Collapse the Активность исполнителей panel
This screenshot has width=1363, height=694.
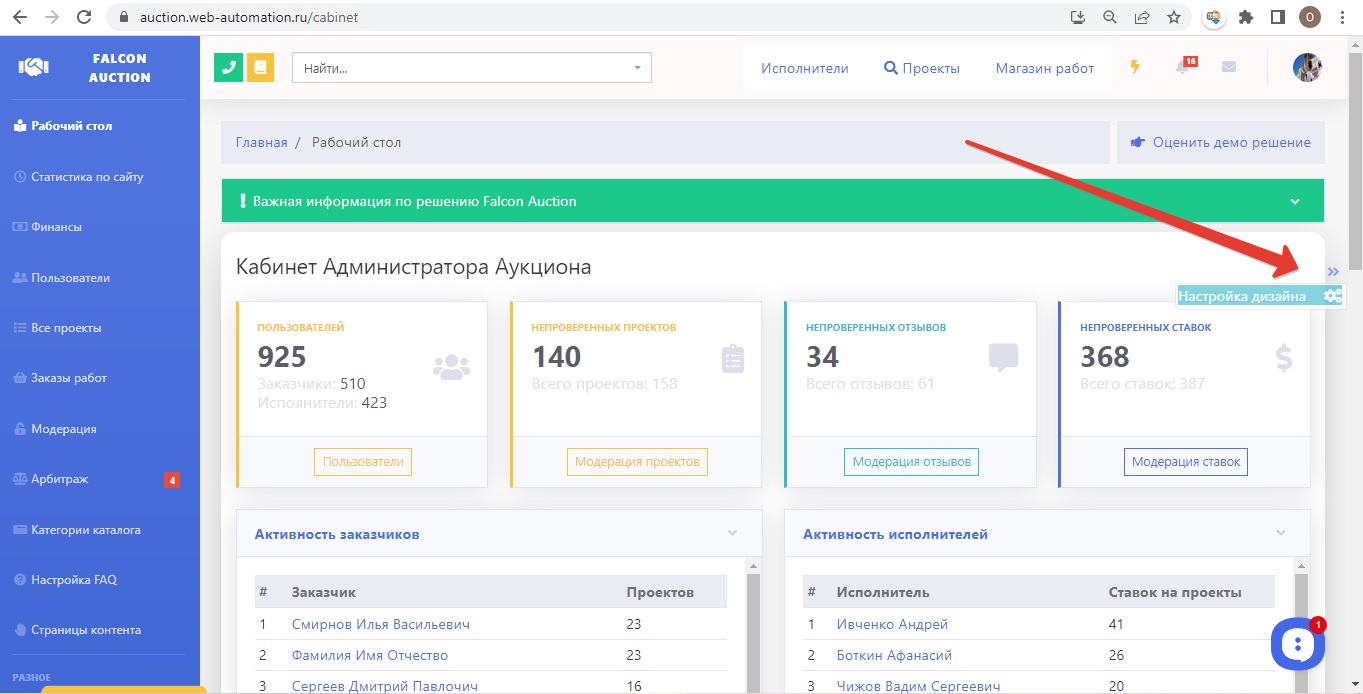coord(1281,533)
